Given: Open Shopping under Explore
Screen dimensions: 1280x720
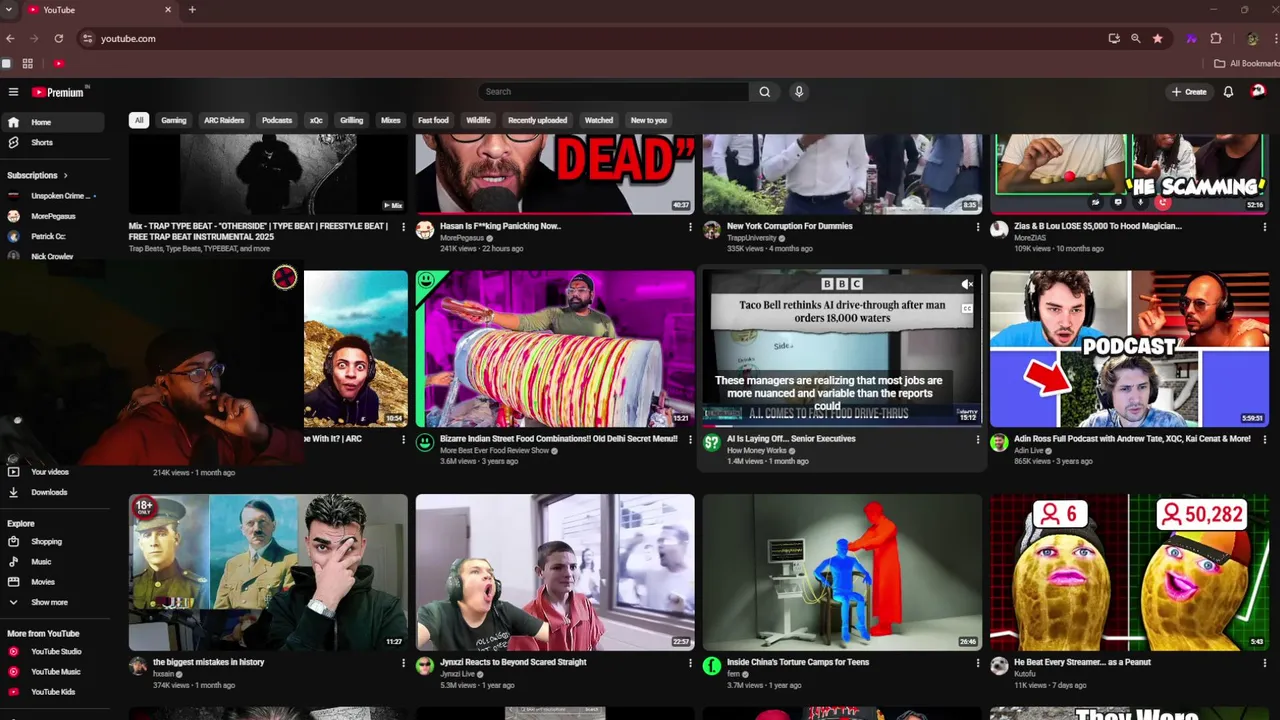Looking at the screenshot, I should (x=52, y=541).
